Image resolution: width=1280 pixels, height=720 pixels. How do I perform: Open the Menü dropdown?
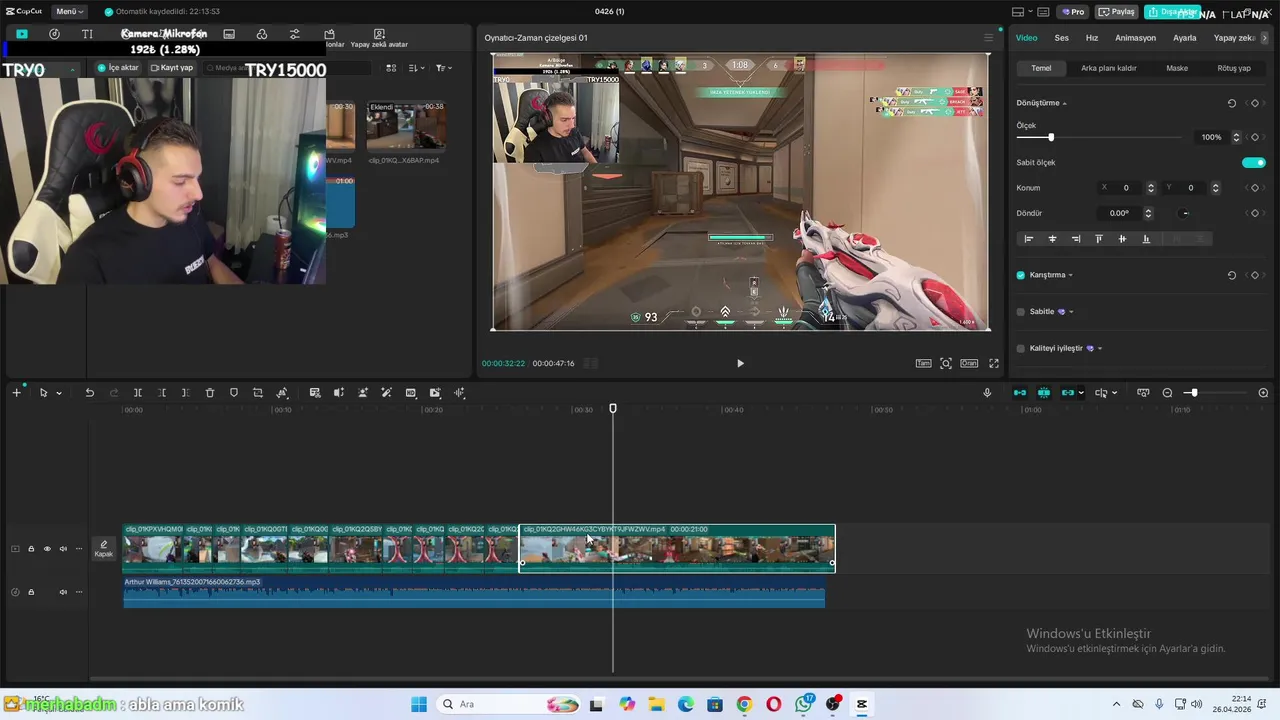pos(70,11)
